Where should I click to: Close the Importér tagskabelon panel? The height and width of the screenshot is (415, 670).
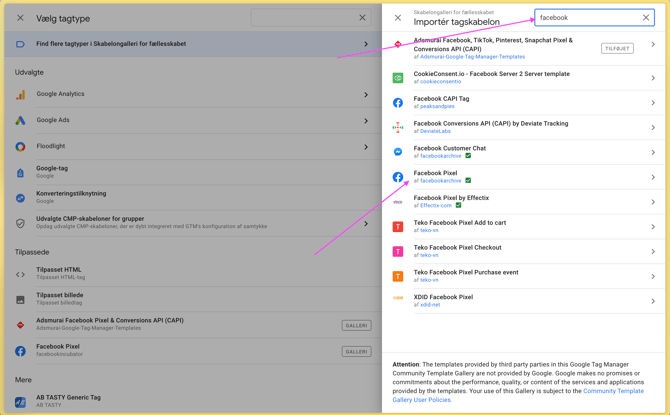(398, 18)
